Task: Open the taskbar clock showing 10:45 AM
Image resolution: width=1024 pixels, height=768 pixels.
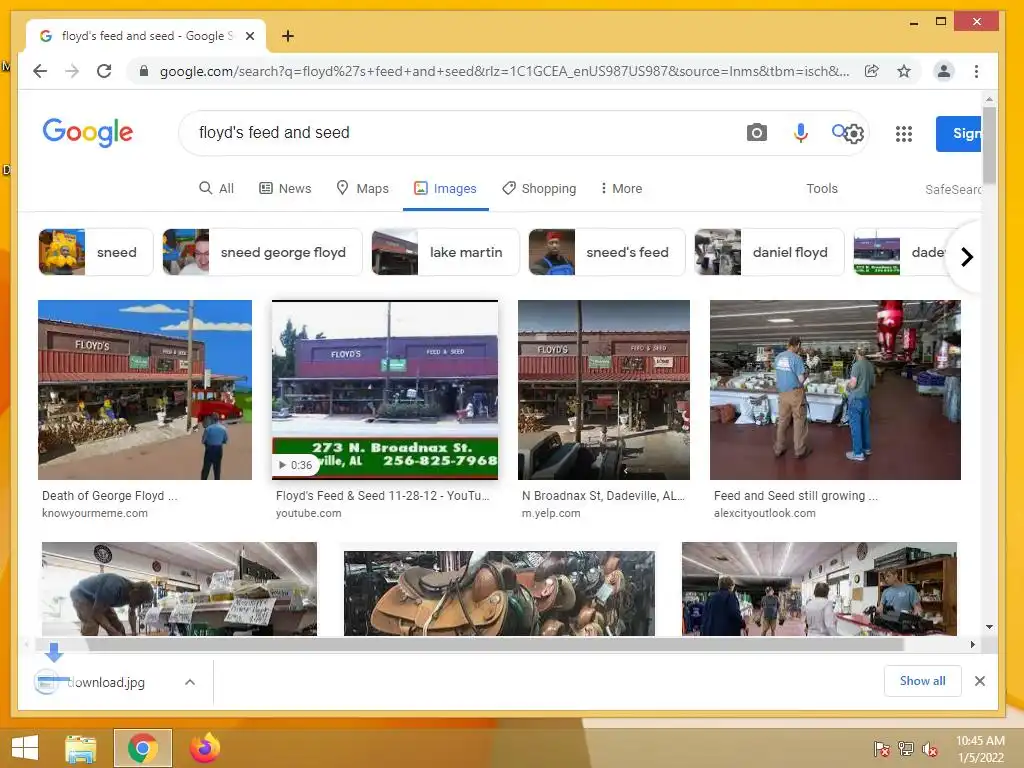Action: point(980,749)
